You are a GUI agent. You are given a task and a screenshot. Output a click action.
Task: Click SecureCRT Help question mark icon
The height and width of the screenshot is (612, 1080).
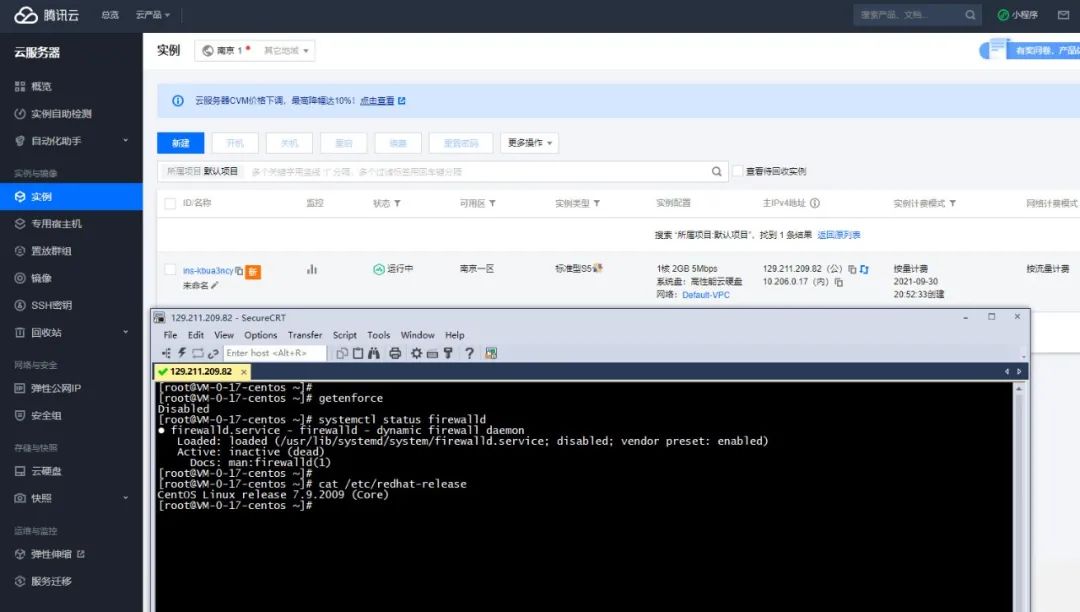point(469,353)
